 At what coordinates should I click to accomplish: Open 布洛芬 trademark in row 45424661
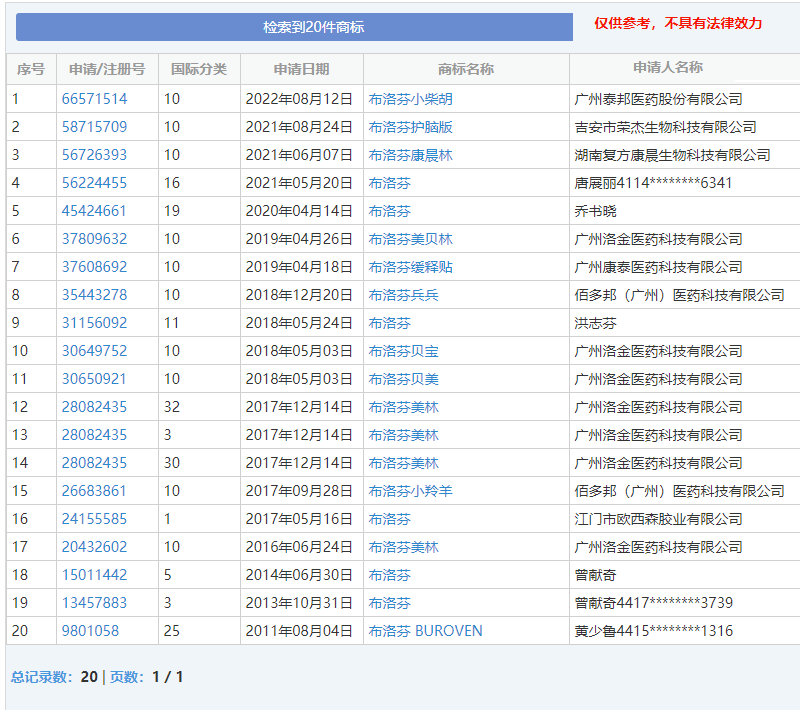(x=390, y=211)
